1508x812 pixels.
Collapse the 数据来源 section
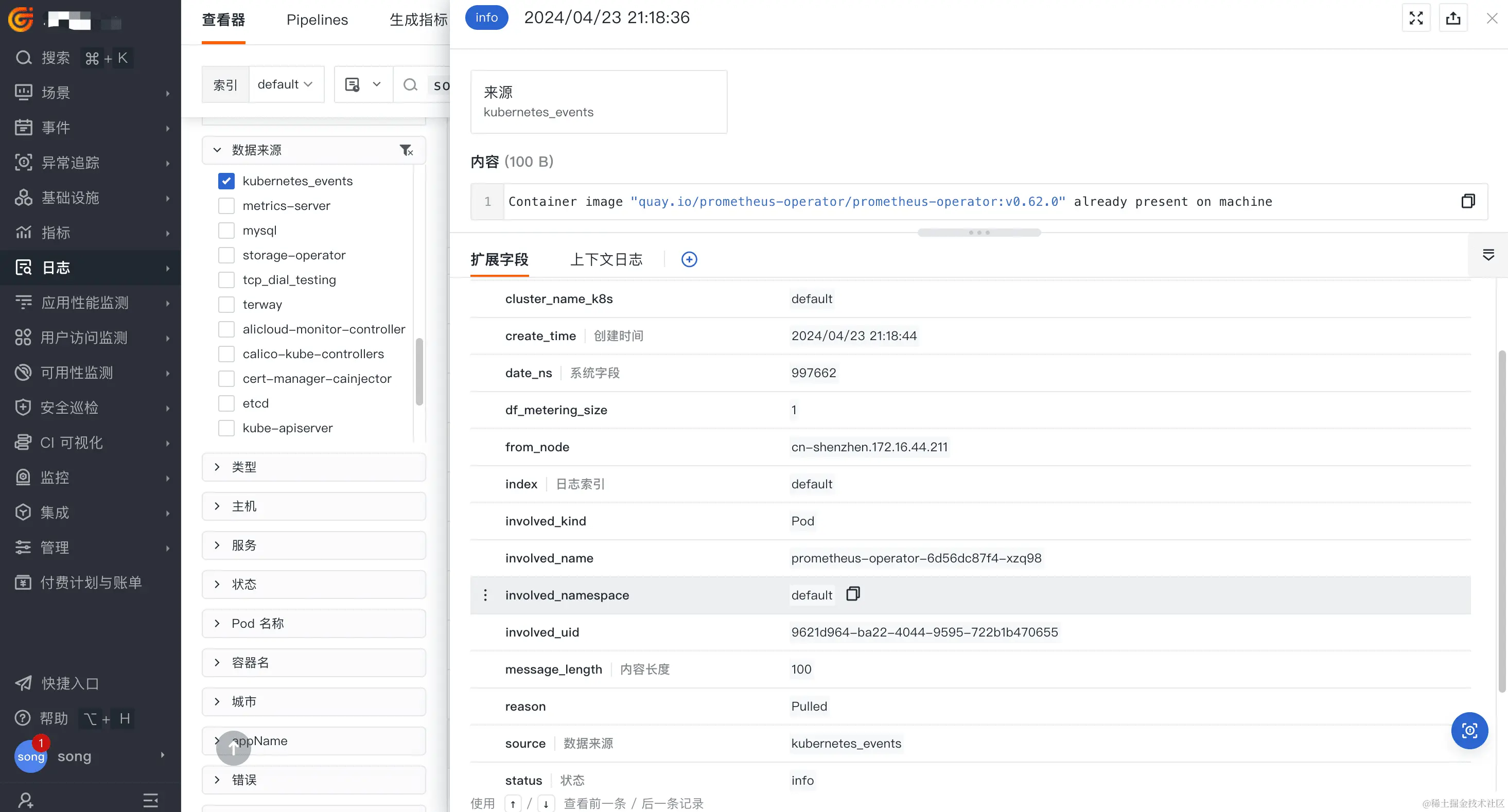click(x=217, y=150)
